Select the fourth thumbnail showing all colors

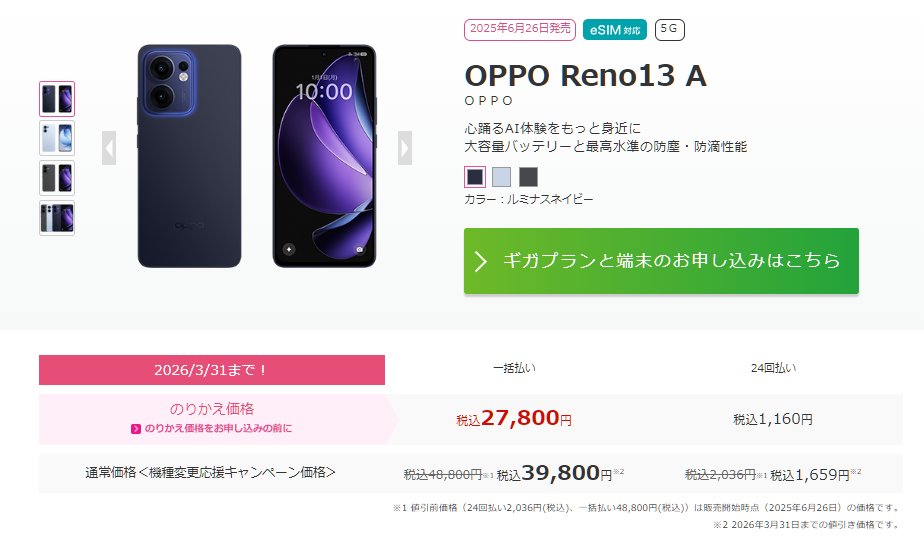[57, 218]
